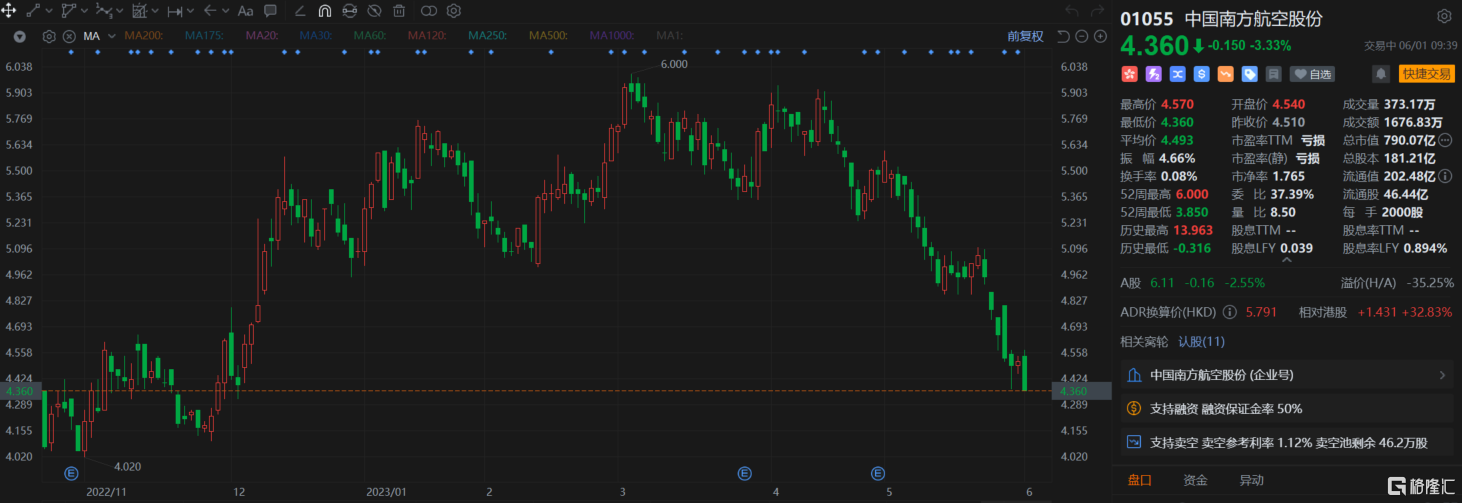This screenshot has width=1462, height=503.
Task: Toggle the overlapping circles compare icon
Action: click(x=429, y=11)
